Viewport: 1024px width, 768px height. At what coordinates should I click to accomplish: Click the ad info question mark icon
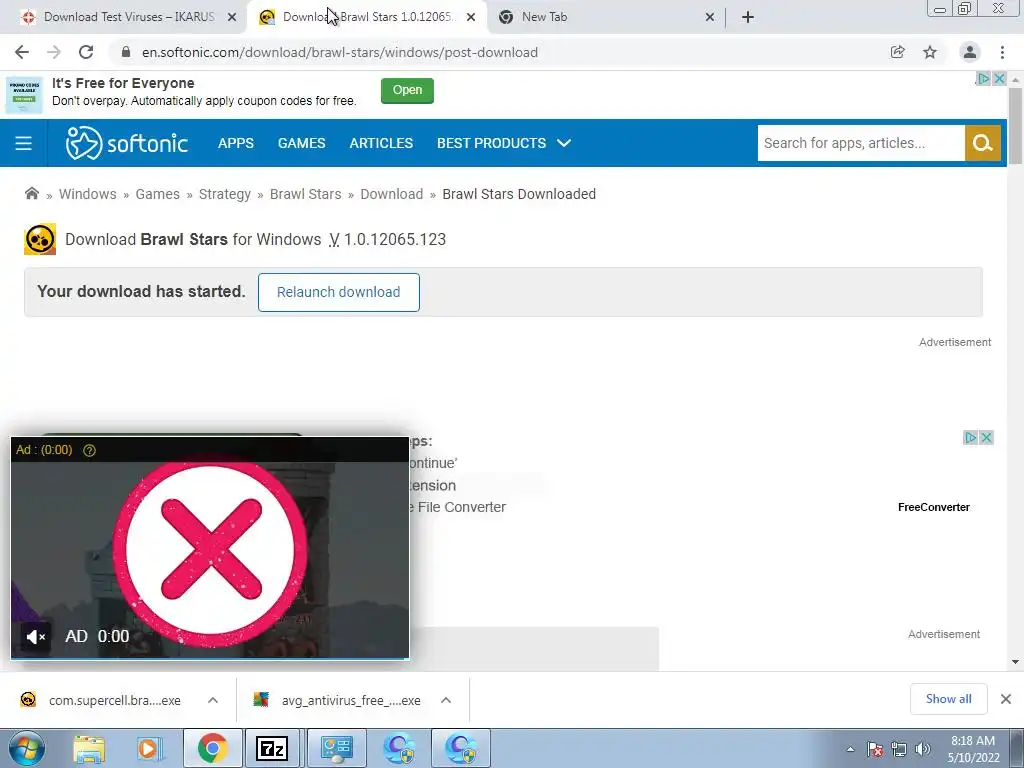(x=89, y=450)
